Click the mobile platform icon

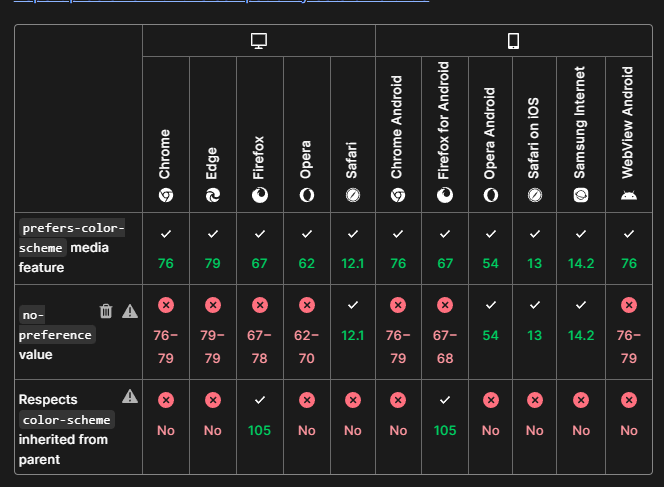click(x=513, y=41)
